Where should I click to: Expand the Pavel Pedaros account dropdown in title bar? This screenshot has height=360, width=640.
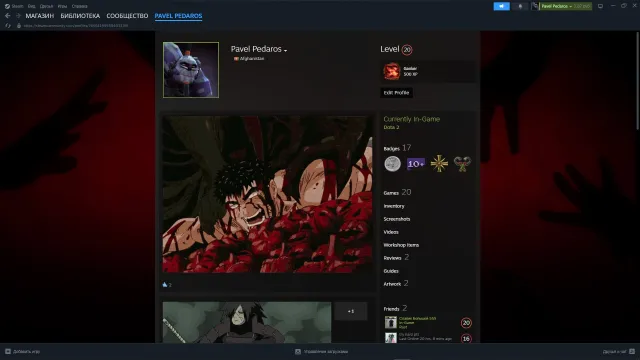pos(566,6)
